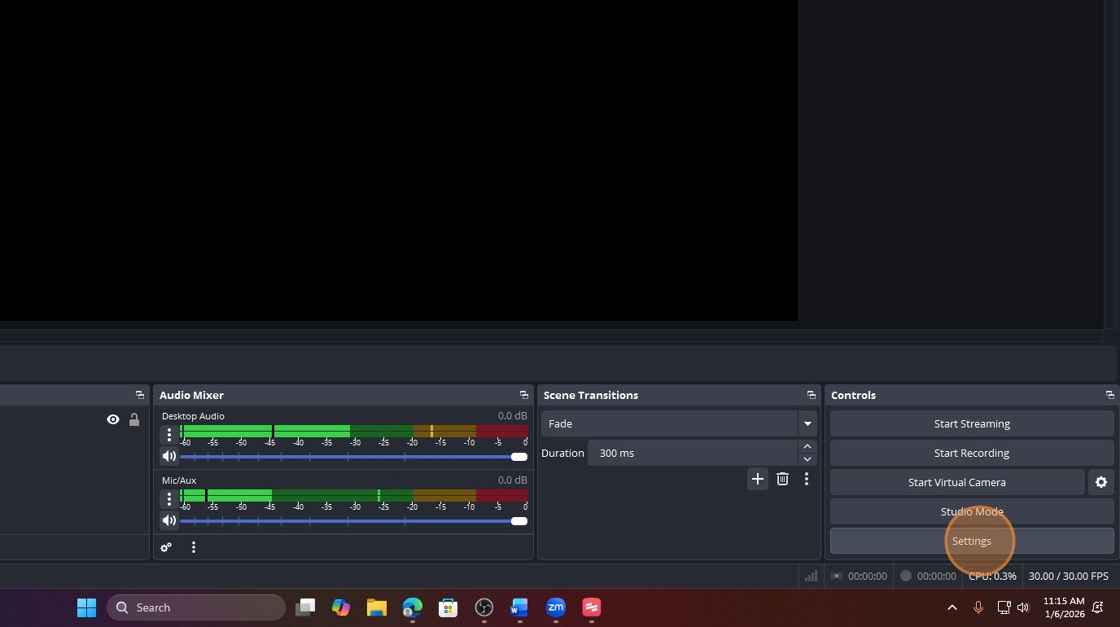Open Zoom from the taskbar
Screen dimensions: 1120x627
click(556, 607)
